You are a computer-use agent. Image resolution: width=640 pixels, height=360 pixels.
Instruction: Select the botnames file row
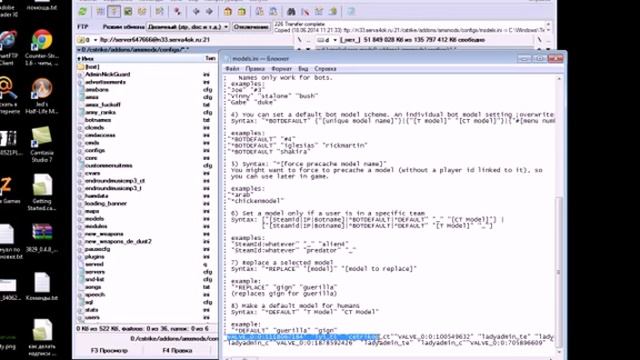[147, 120]
